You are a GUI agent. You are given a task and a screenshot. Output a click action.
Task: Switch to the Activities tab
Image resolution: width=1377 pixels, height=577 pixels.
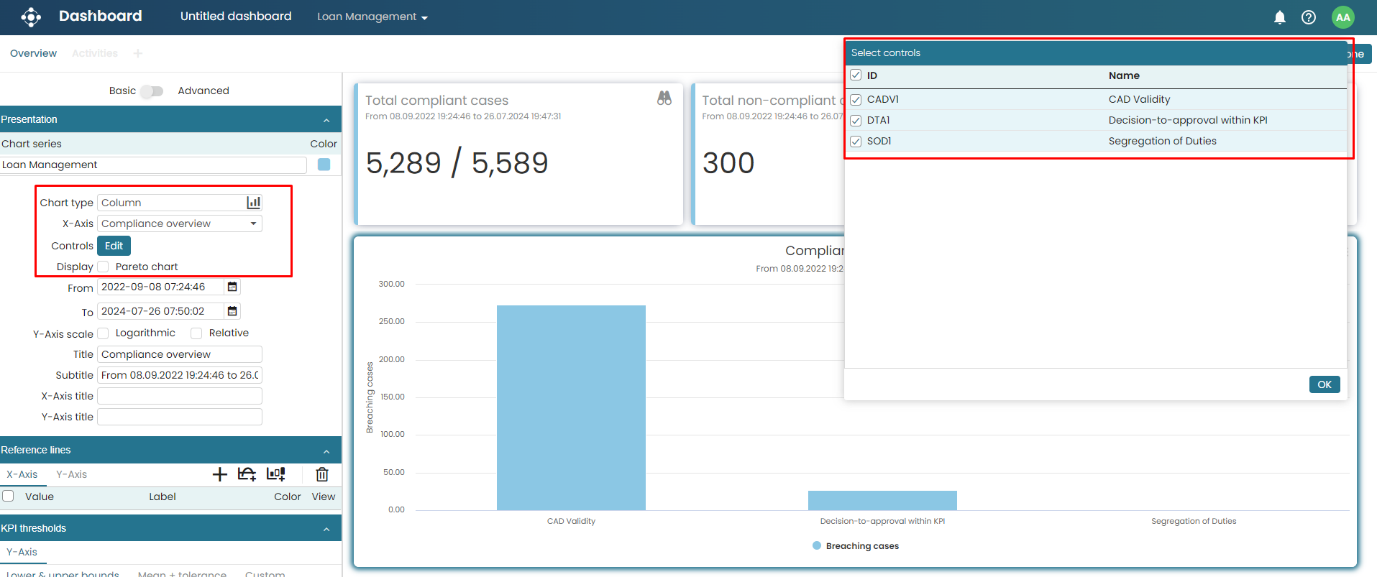pyautogui.click(x=94, y=53)
